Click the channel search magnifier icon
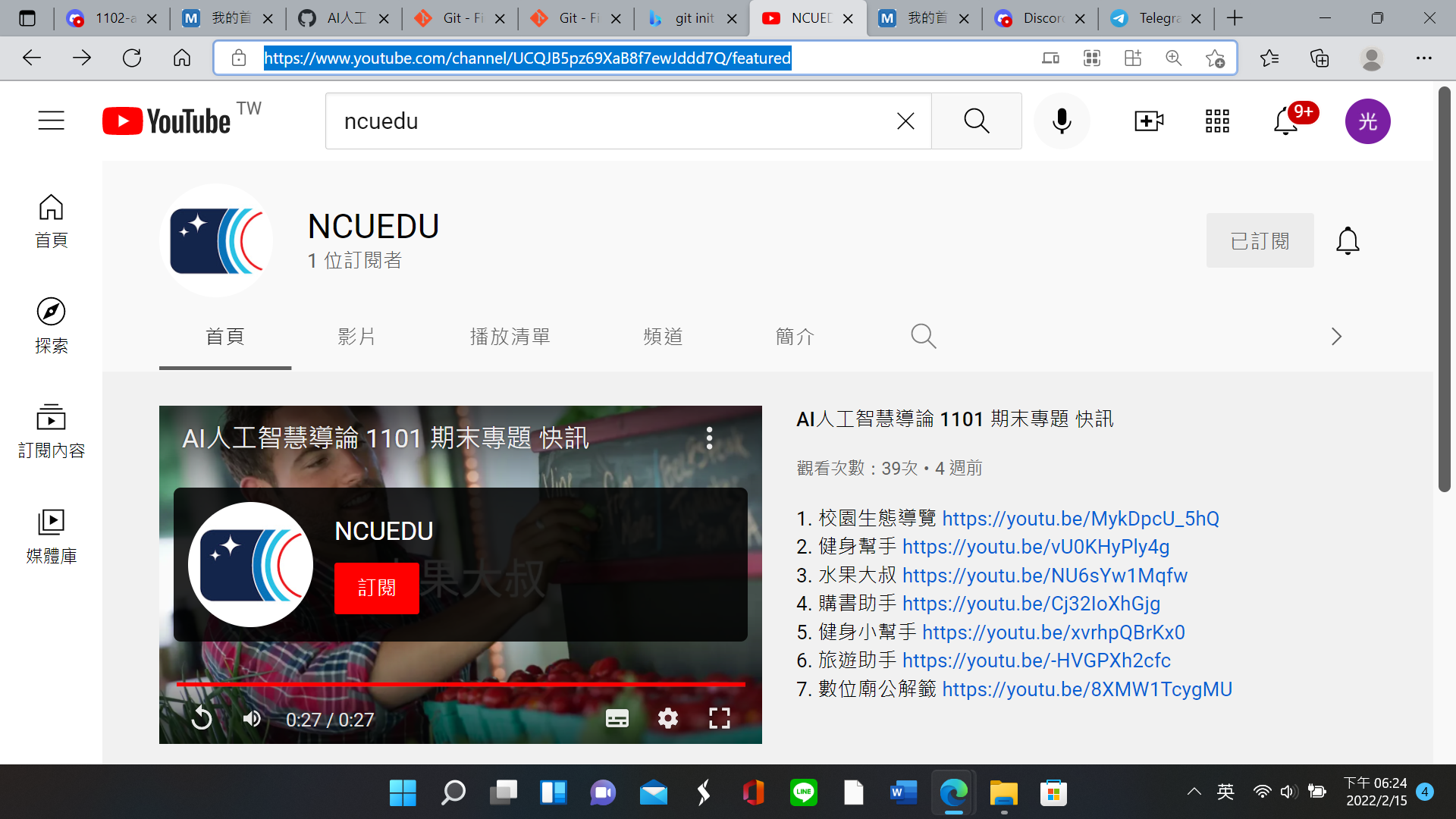 923,336
